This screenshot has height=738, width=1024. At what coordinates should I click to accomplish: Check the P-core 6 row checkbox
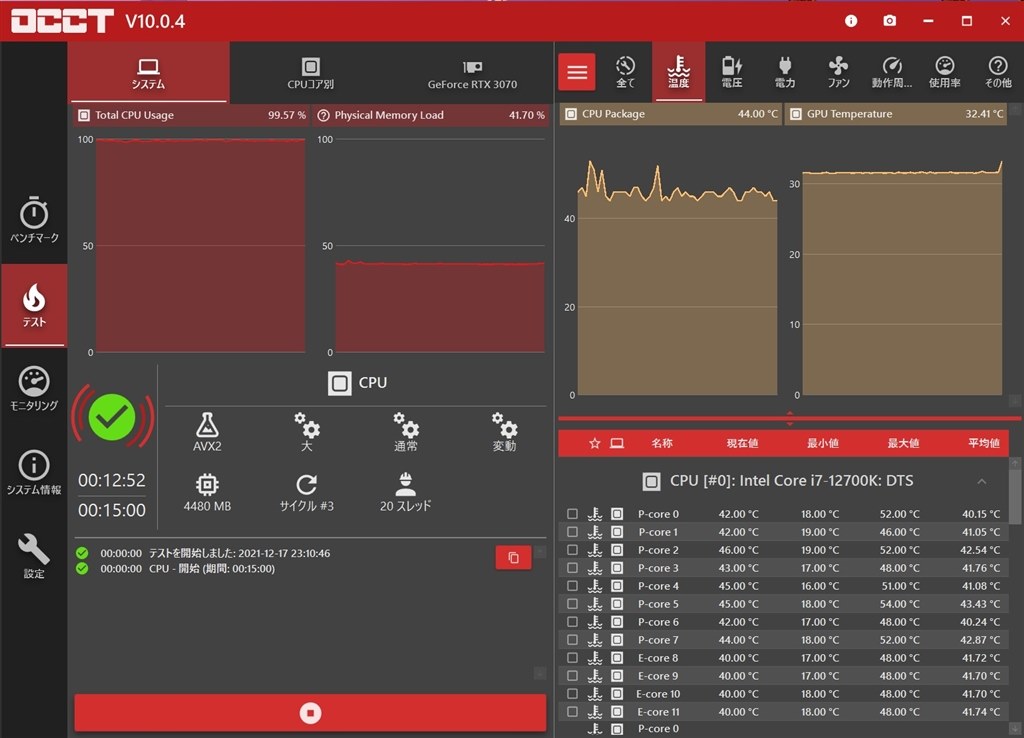coord(572,622)
